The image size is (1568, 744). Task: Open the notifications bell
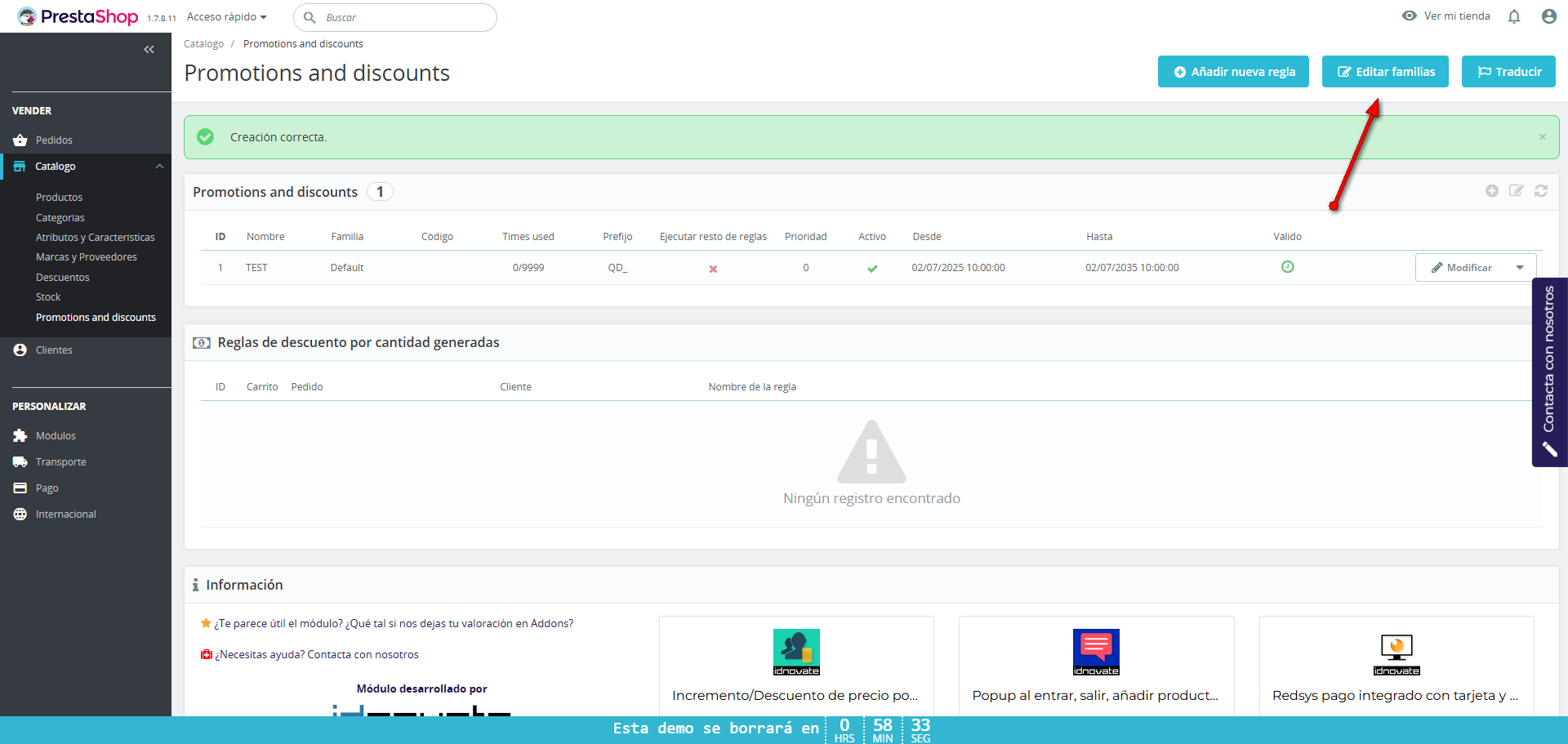click(1514, 16)
